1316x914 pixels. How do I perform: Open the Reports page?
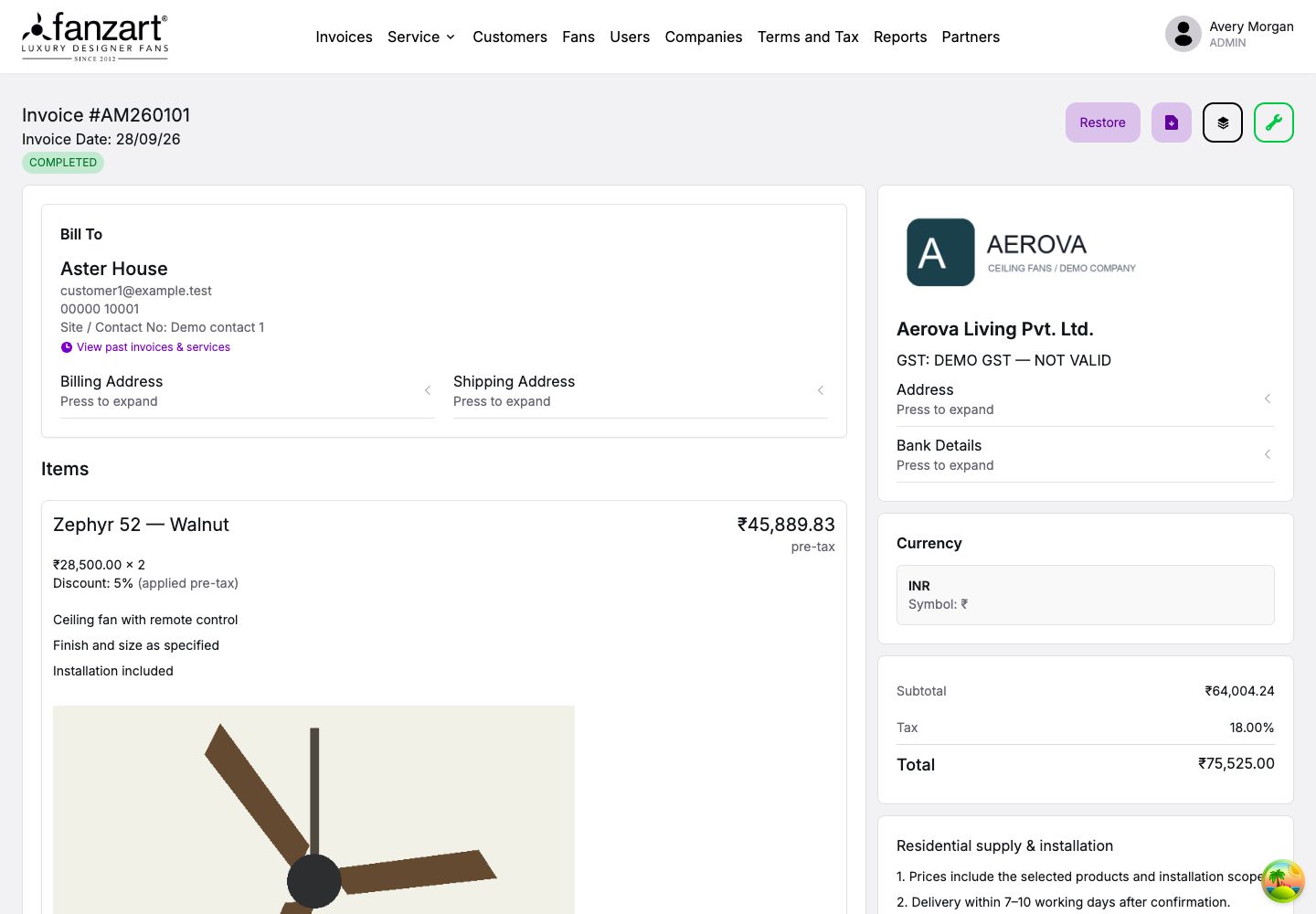tap(900, 37)
